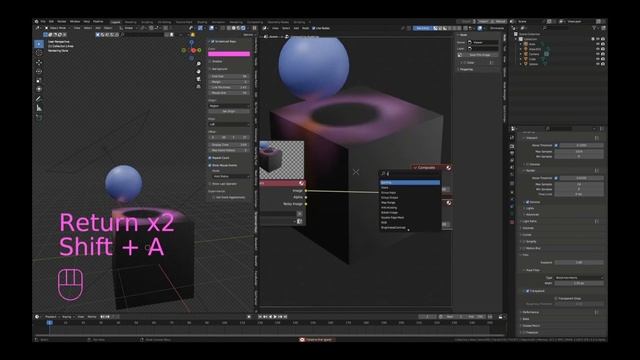Enable the Background checkbox
Screen dimensions: 640x360
(211, 69)
